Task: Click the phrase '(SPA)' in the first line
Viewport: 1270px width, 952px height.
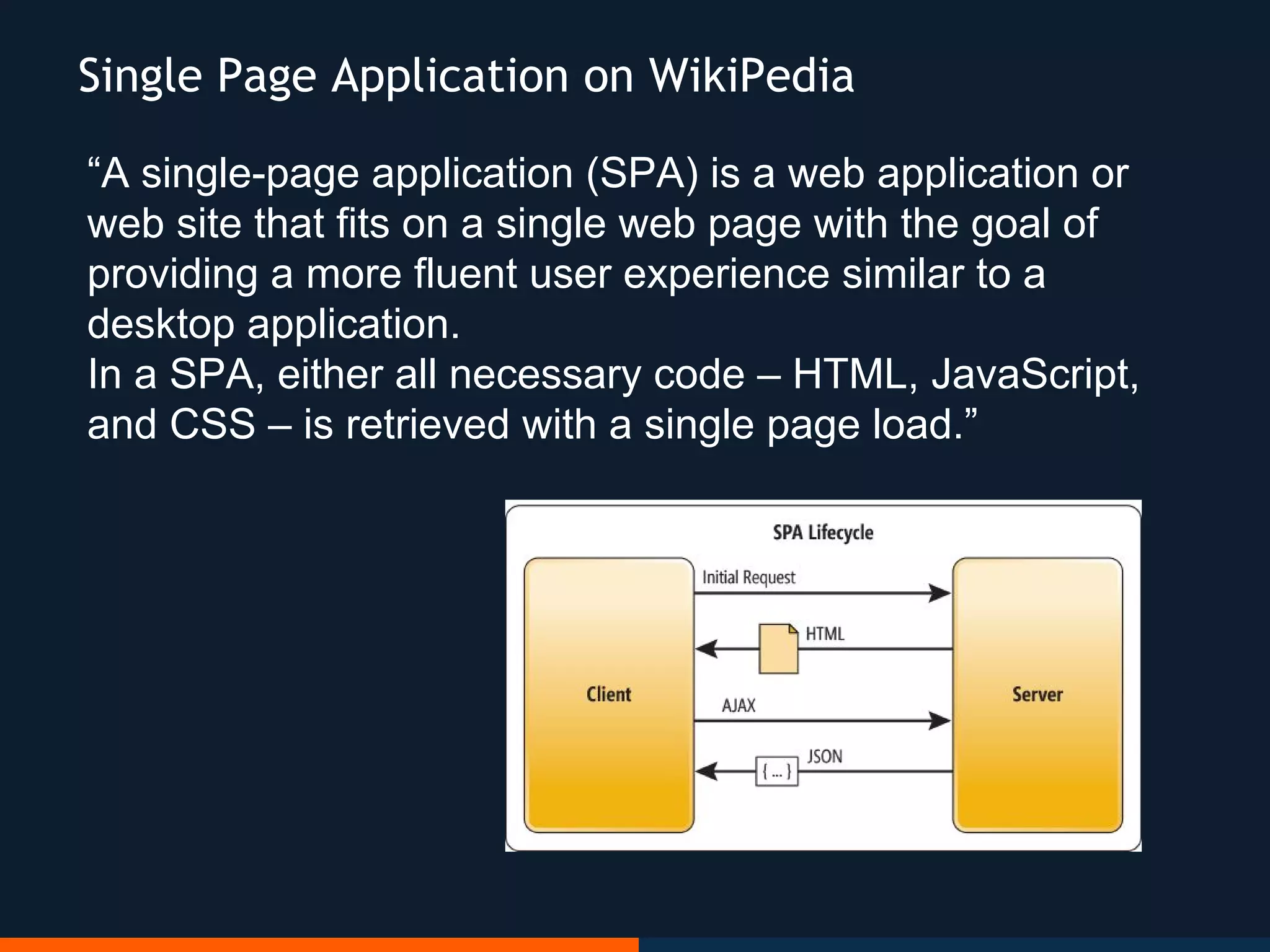Action: pos(642,174)
